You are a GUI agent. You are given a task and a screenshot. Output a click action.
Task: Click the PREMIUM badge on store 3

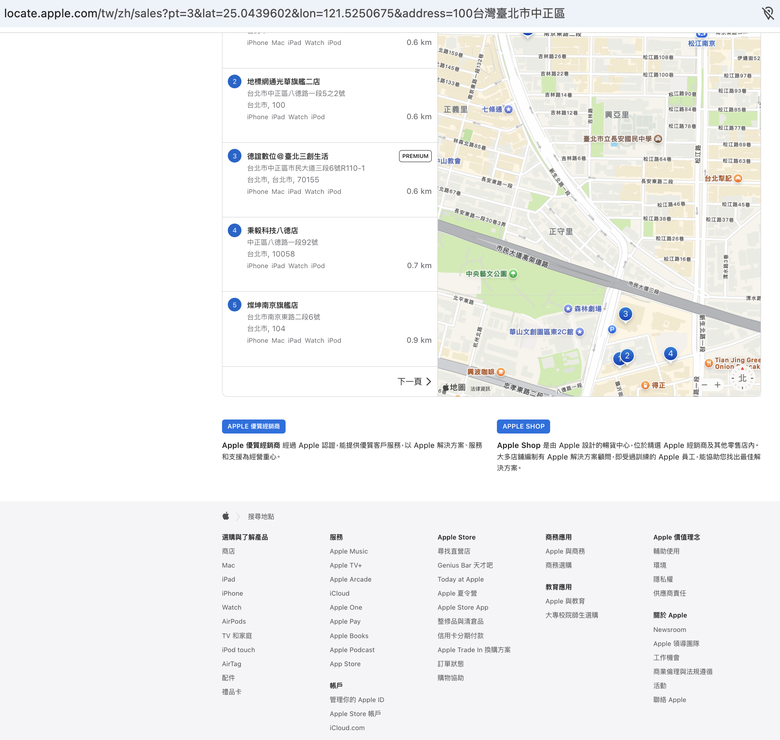415,156
